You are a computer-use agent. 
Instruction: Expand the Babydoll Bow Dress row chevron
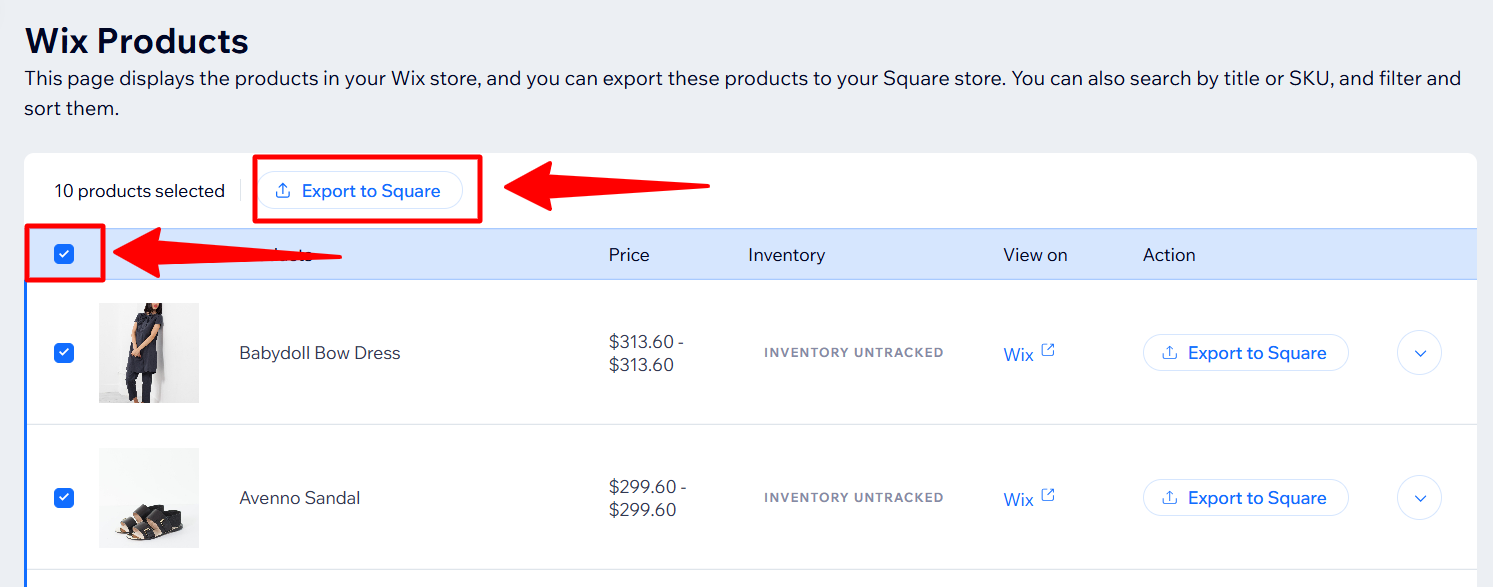[1419, 353]
